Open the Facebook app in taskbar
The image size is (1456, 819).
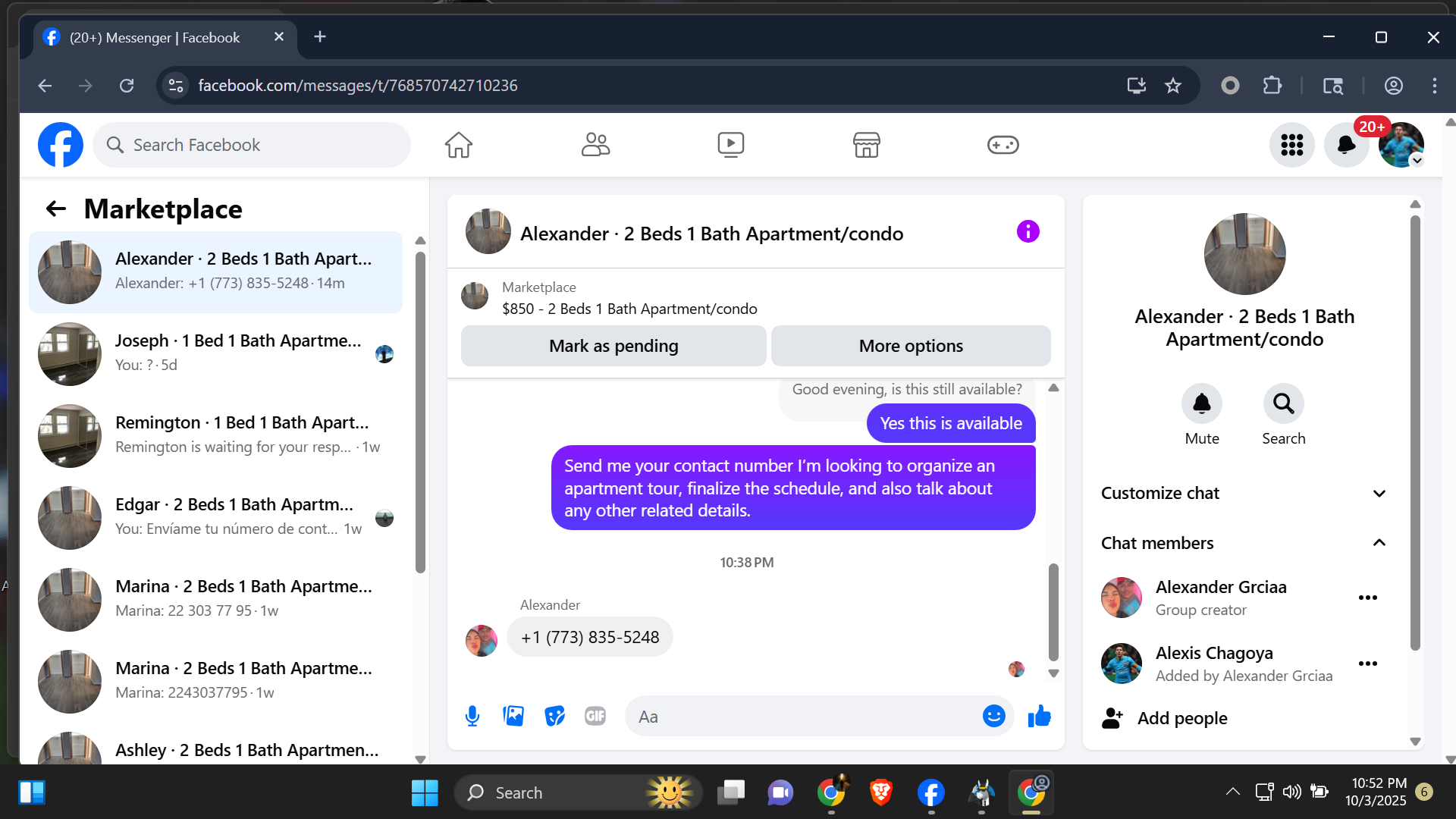point(930,793)
